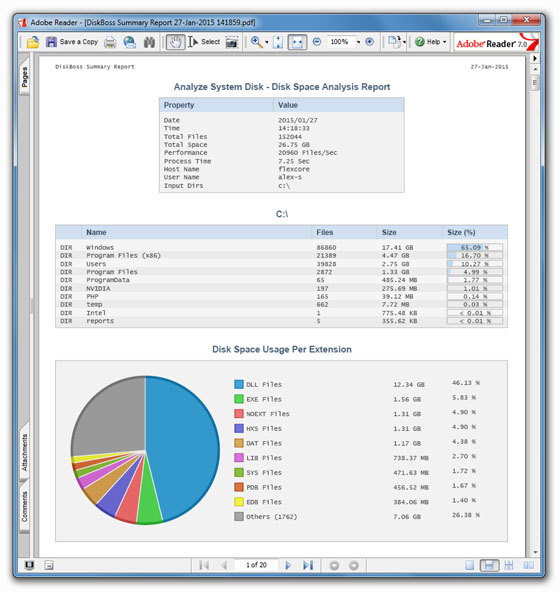Click the scrollbar up arrow
This screenshot has width=560, height=593.
[535, 69]
